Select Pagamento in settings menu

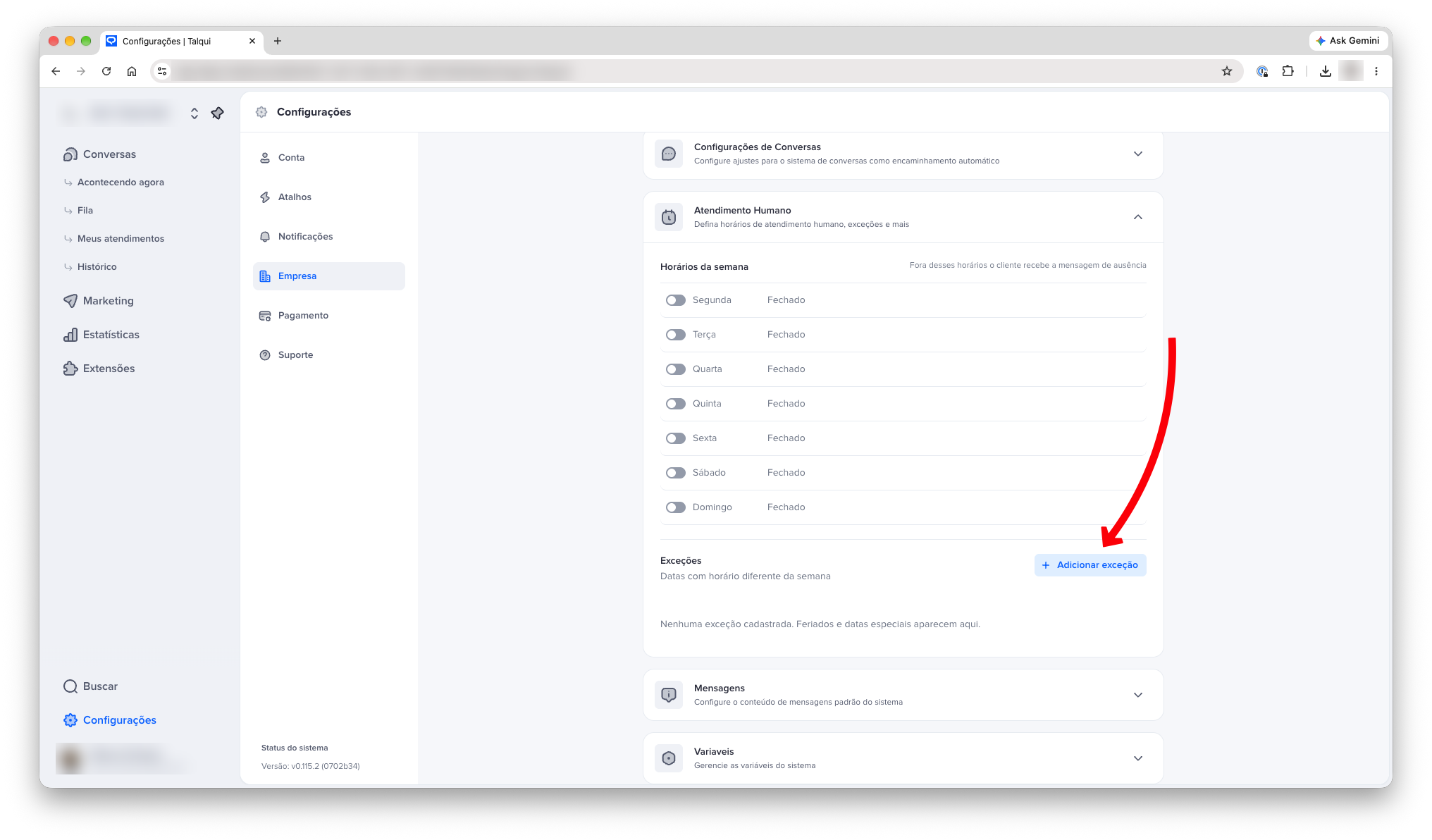(x=329, y=316)
